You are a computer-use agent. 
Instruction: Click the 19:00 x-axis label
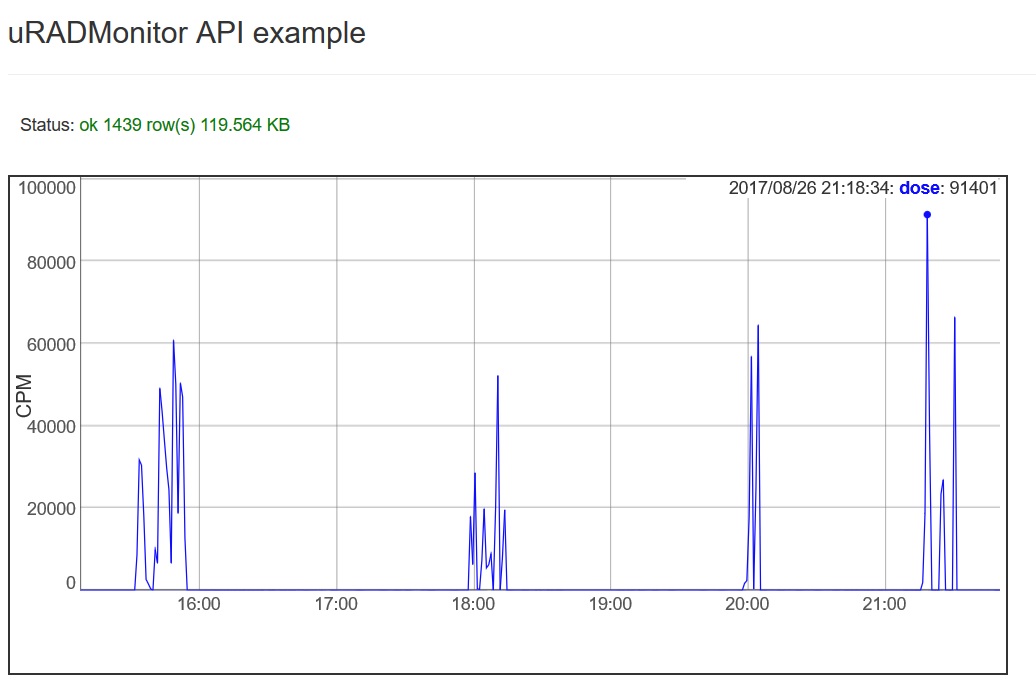[x=610, y=604]
